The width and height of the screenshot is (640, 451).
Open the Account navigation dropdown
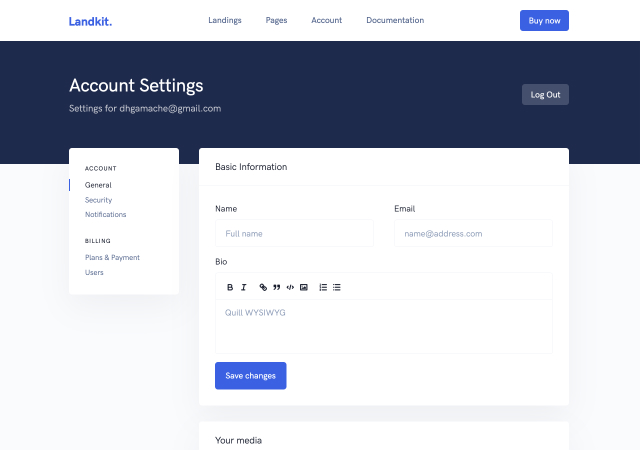pos(326,20)
